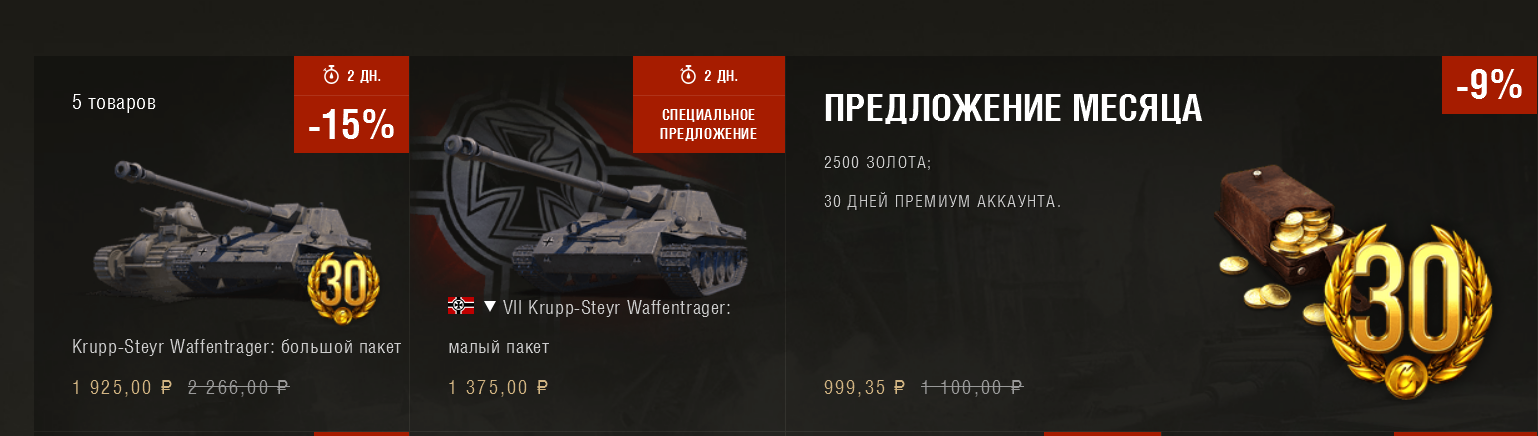Click the 999,35 ₽ discounted price
The width and height of the screenshot is (1538, 436).
point(865,387)
